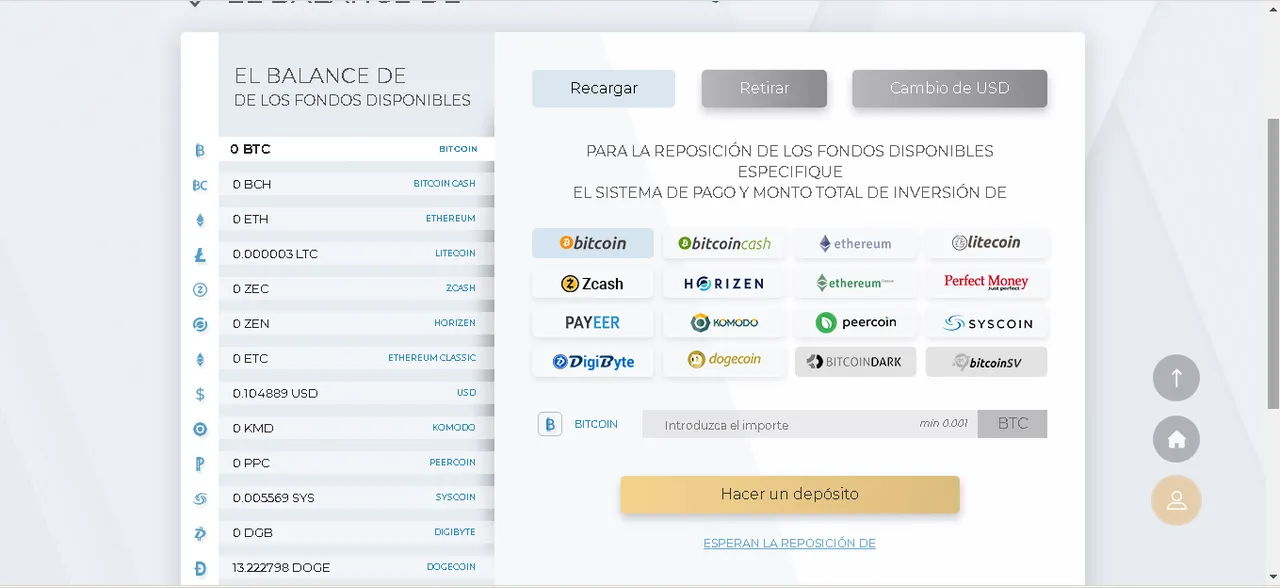
Task: Choose Payeer as payment system
Action: pyautogui.click(x=593, y=322)
